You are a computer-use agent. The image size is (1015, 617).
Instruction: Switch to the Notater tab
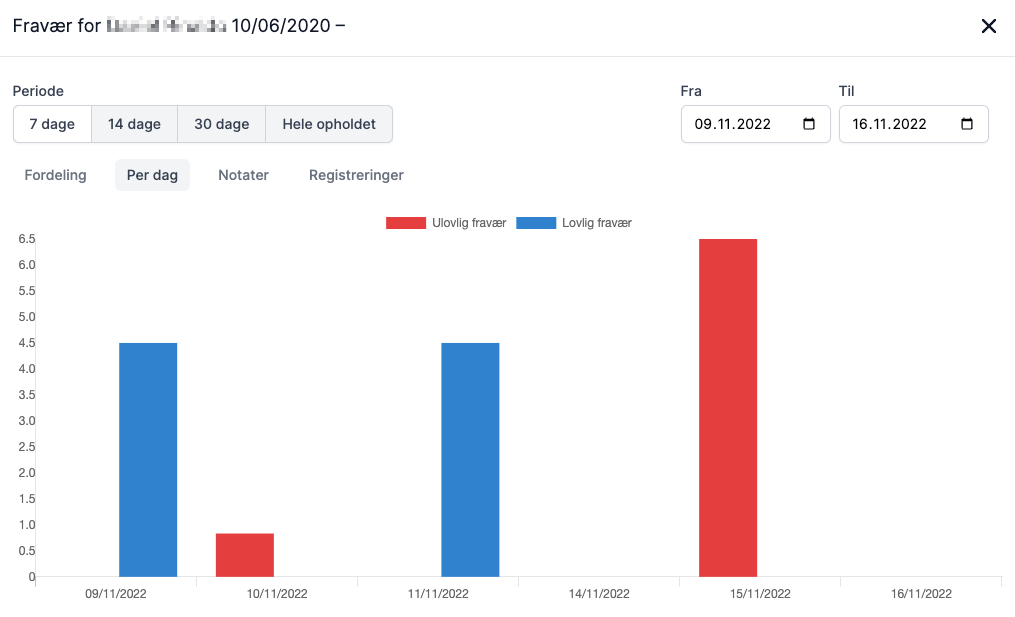coord(243,175)
